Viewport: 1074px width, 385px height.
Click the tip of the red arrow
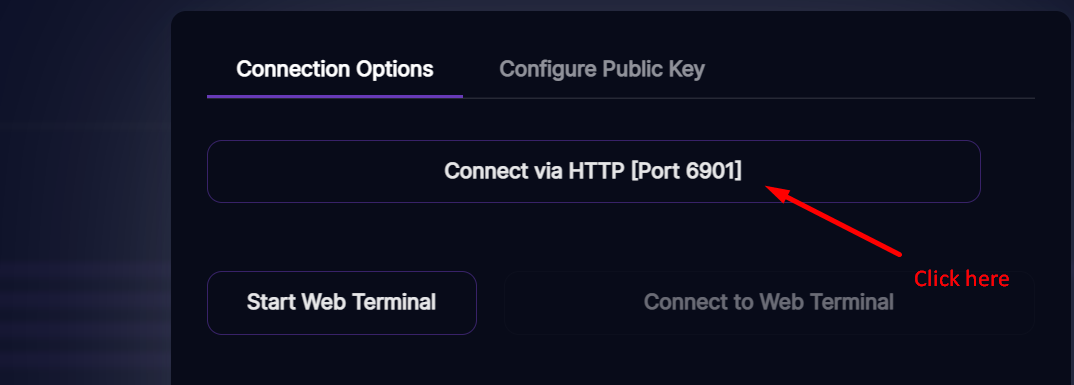click(766, 187)
